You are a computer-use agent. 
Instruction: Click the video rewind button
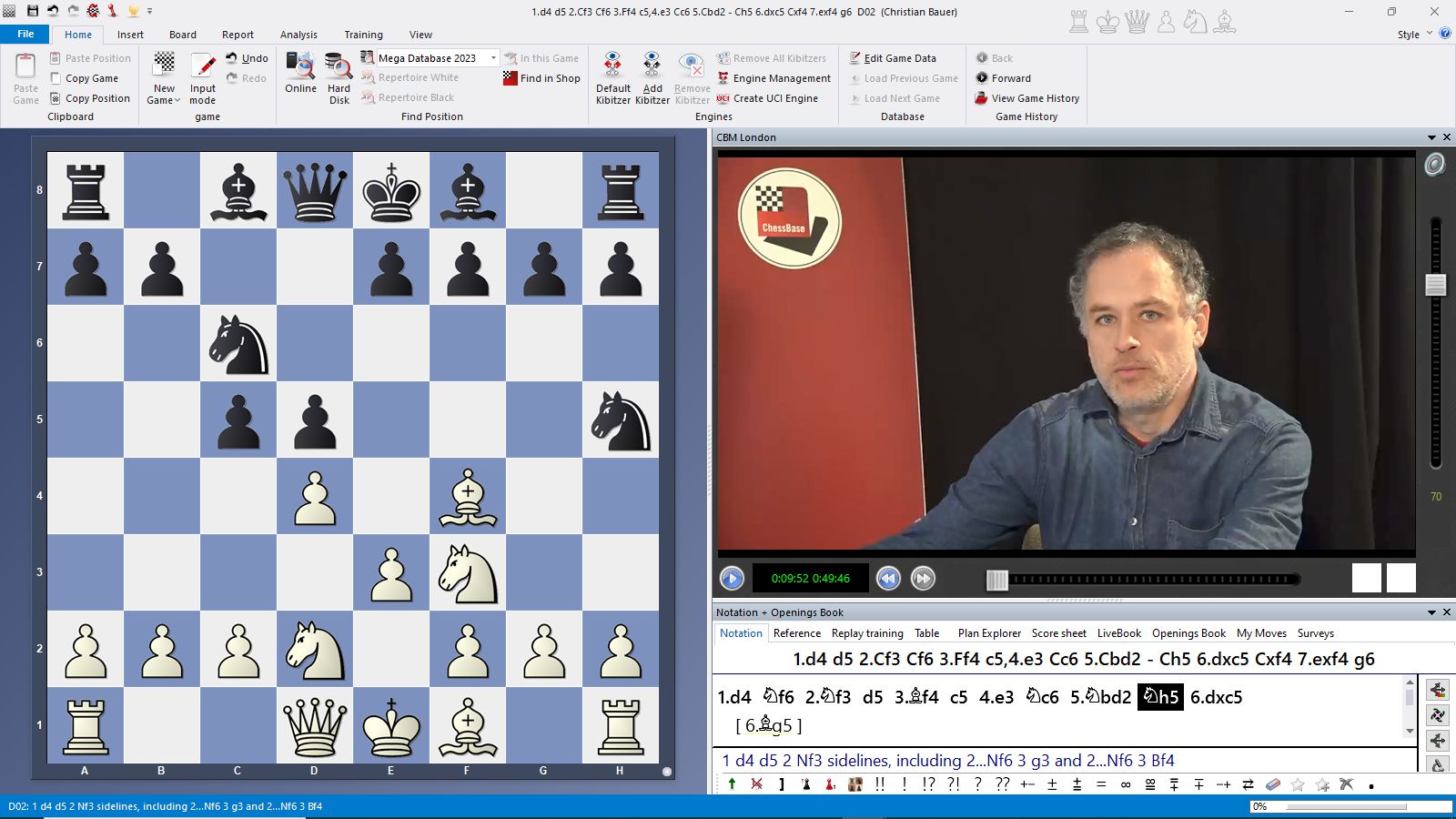(888, 579)
